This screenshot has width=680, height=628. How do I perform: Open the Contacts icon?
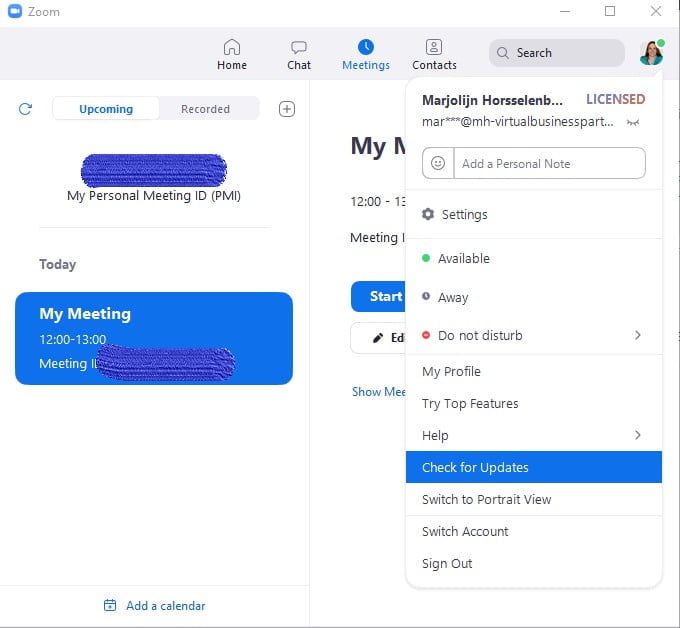434,48
